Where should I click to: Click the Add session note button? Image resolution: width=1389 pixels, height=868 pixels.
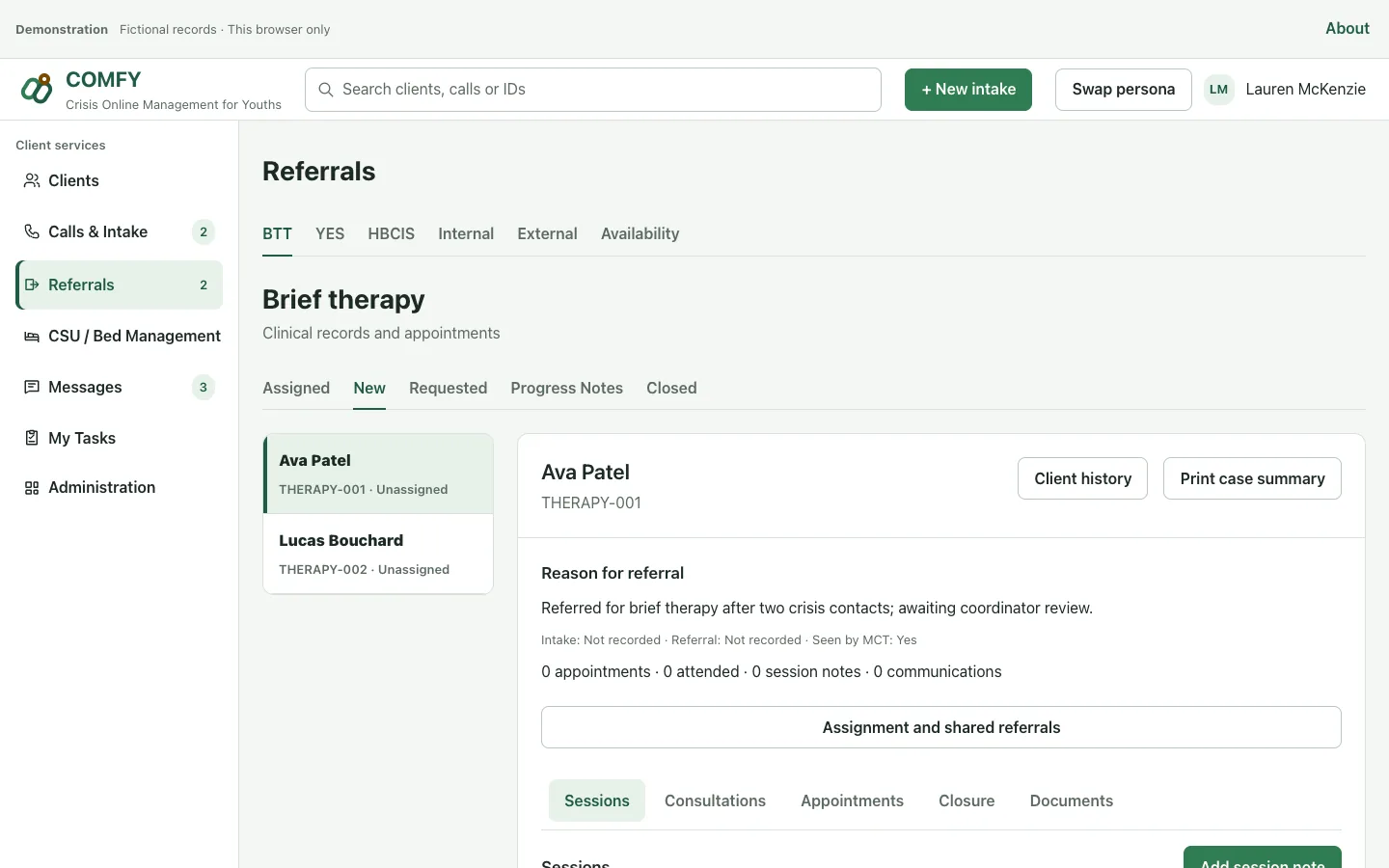tap(1263, 857)
